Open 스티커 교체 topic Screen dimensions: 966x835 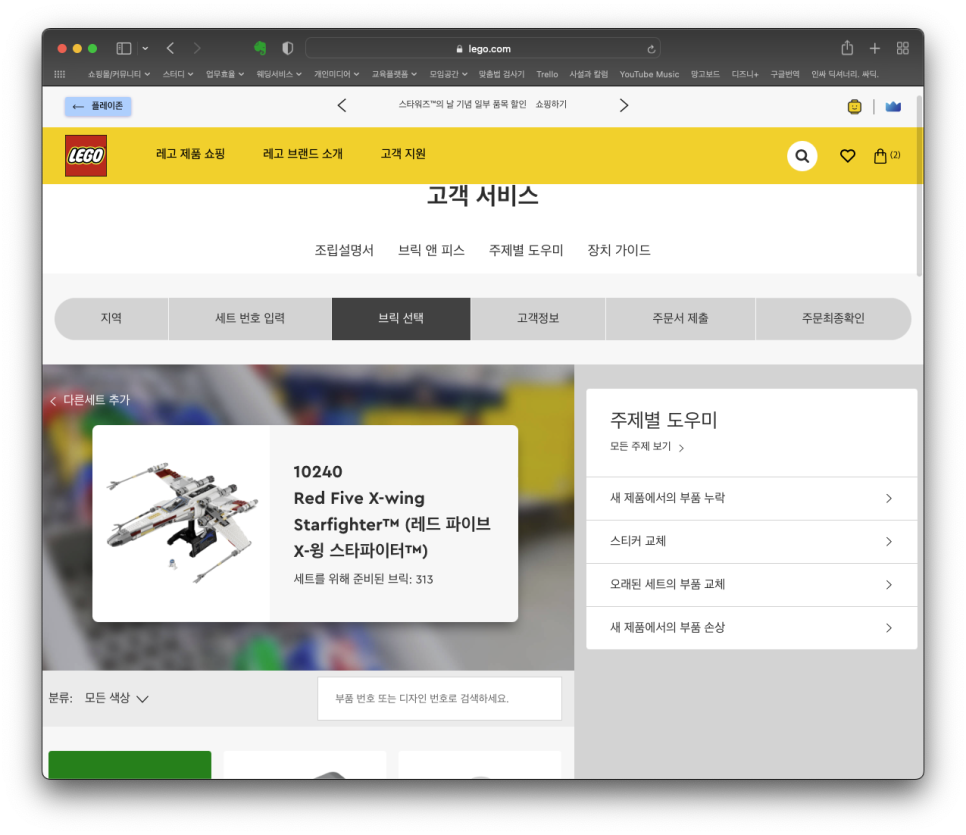tap(751, 541)
